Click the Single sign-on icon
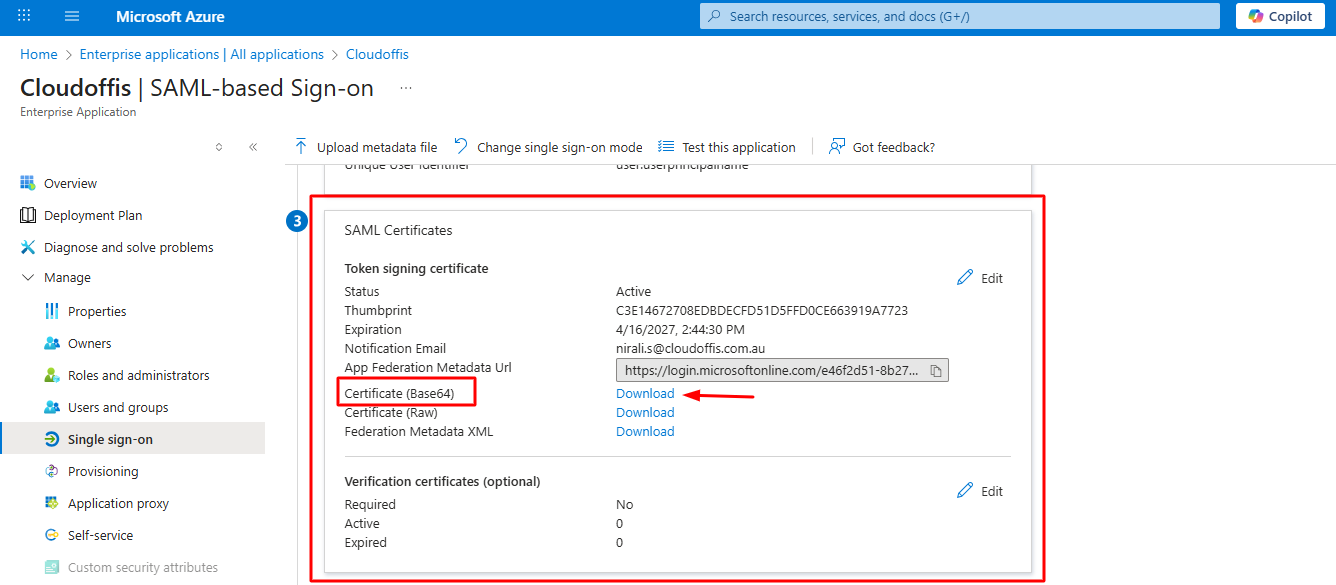 [x=52, y=439]
